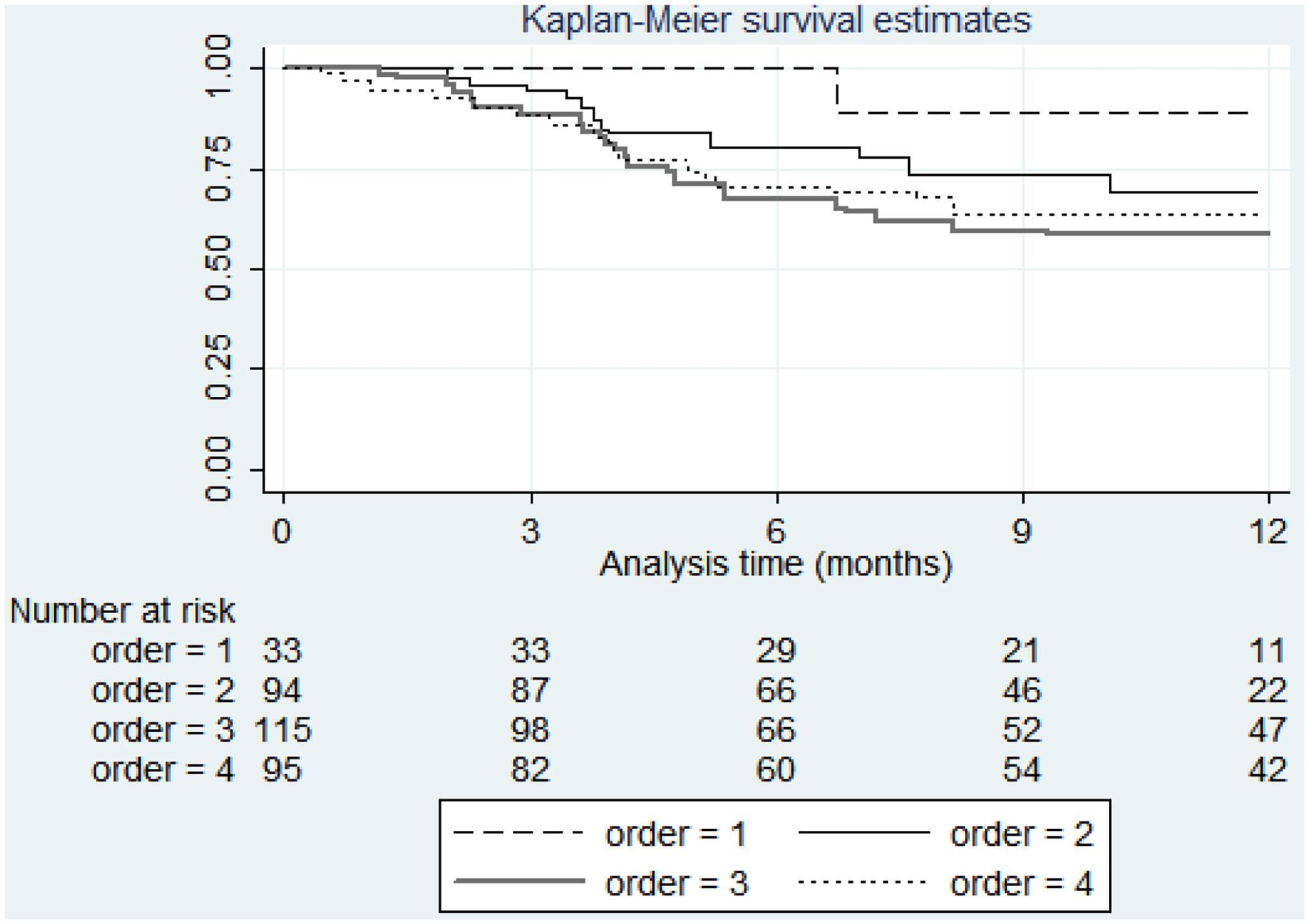Click the Number at risk heading
Viewport: 1309px width, 924px height.
[x=122, y=611]
